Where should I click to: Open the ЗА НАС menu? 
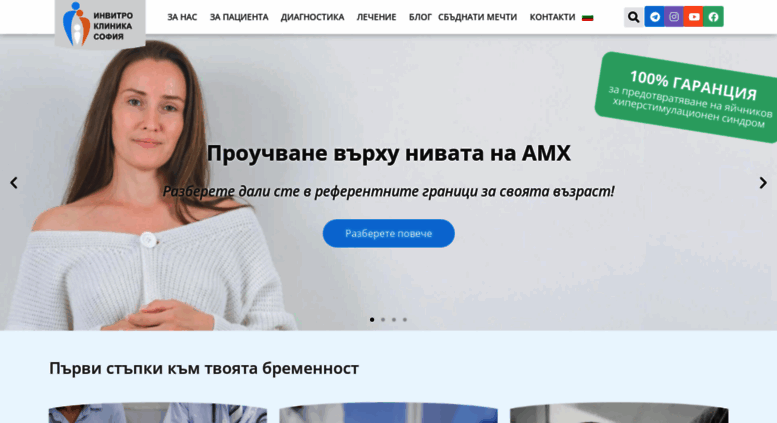coord(182,17)
